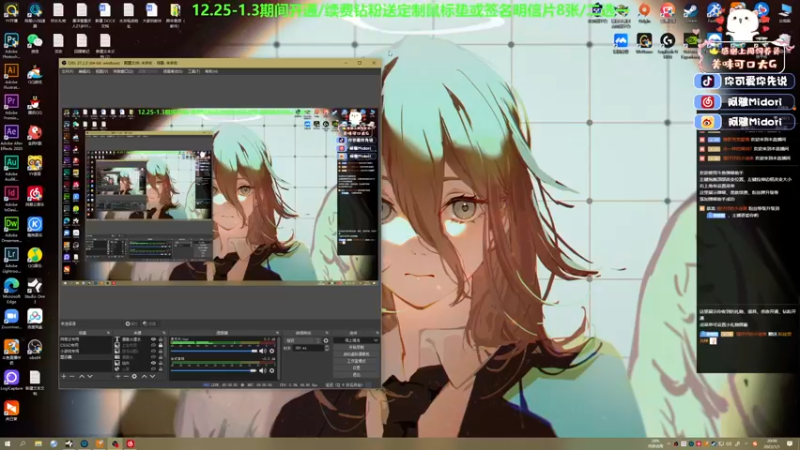Screen dimensions: 800x450
Task: Toggle visibility eye of the second source row
Action: point(154,345)
